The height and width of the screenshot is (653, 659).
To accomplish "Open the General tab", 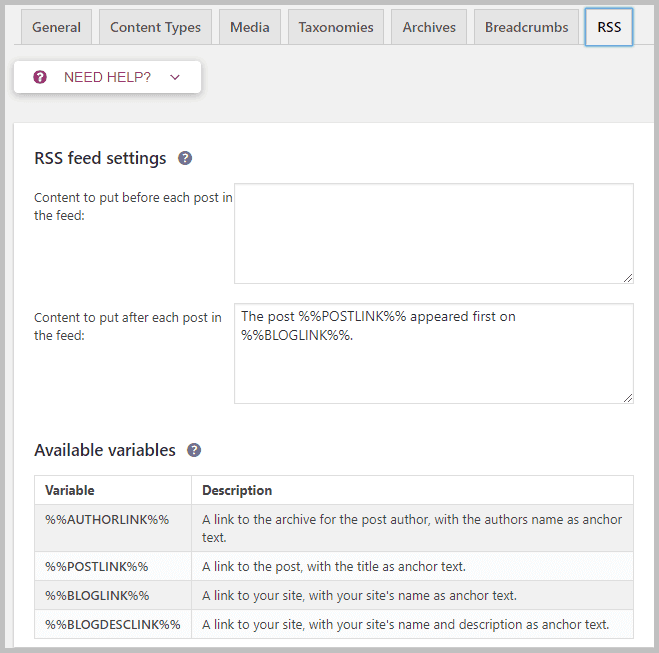I will [x=57, y=27].
